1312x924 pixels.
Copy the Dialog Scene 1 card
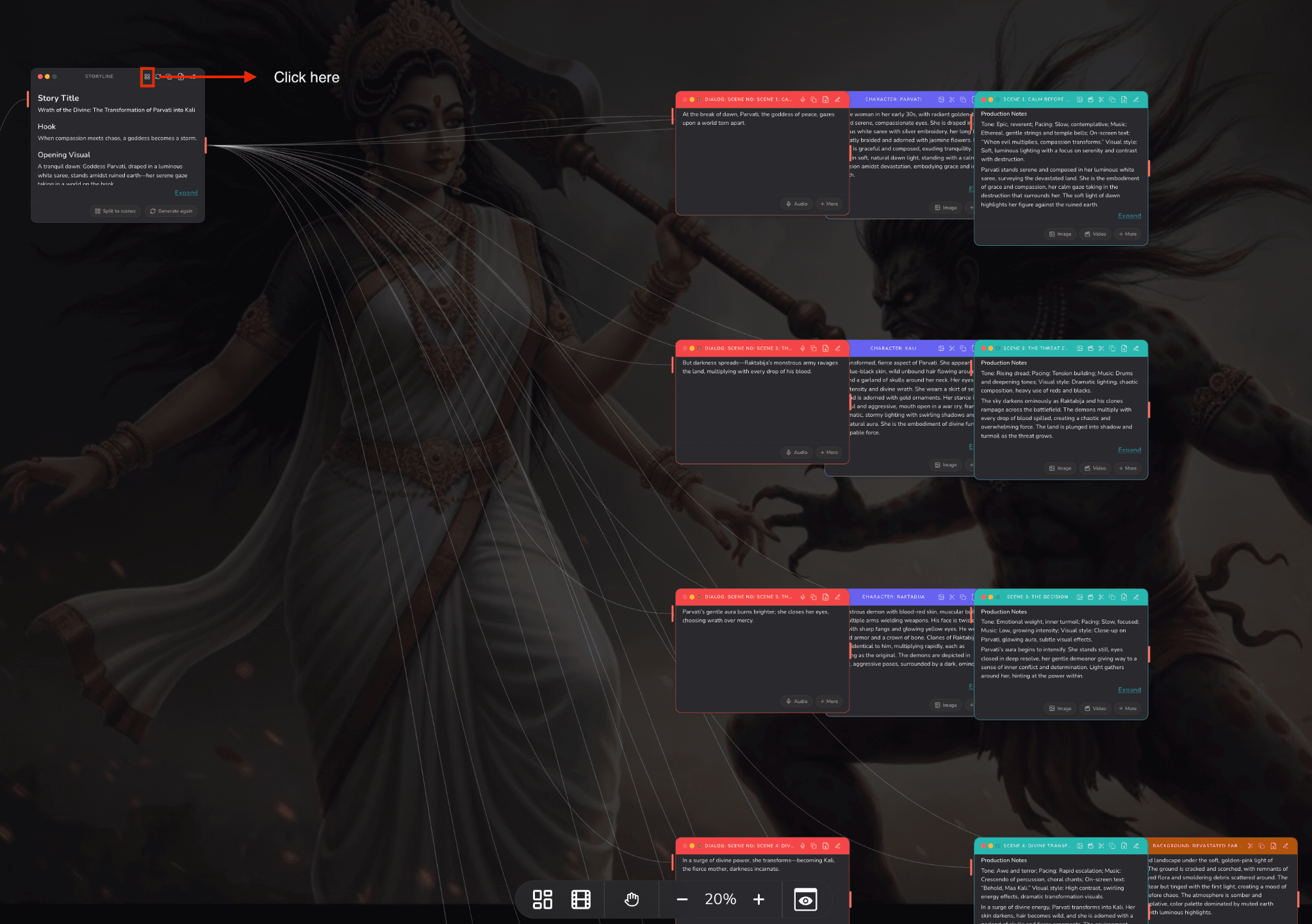814,99
